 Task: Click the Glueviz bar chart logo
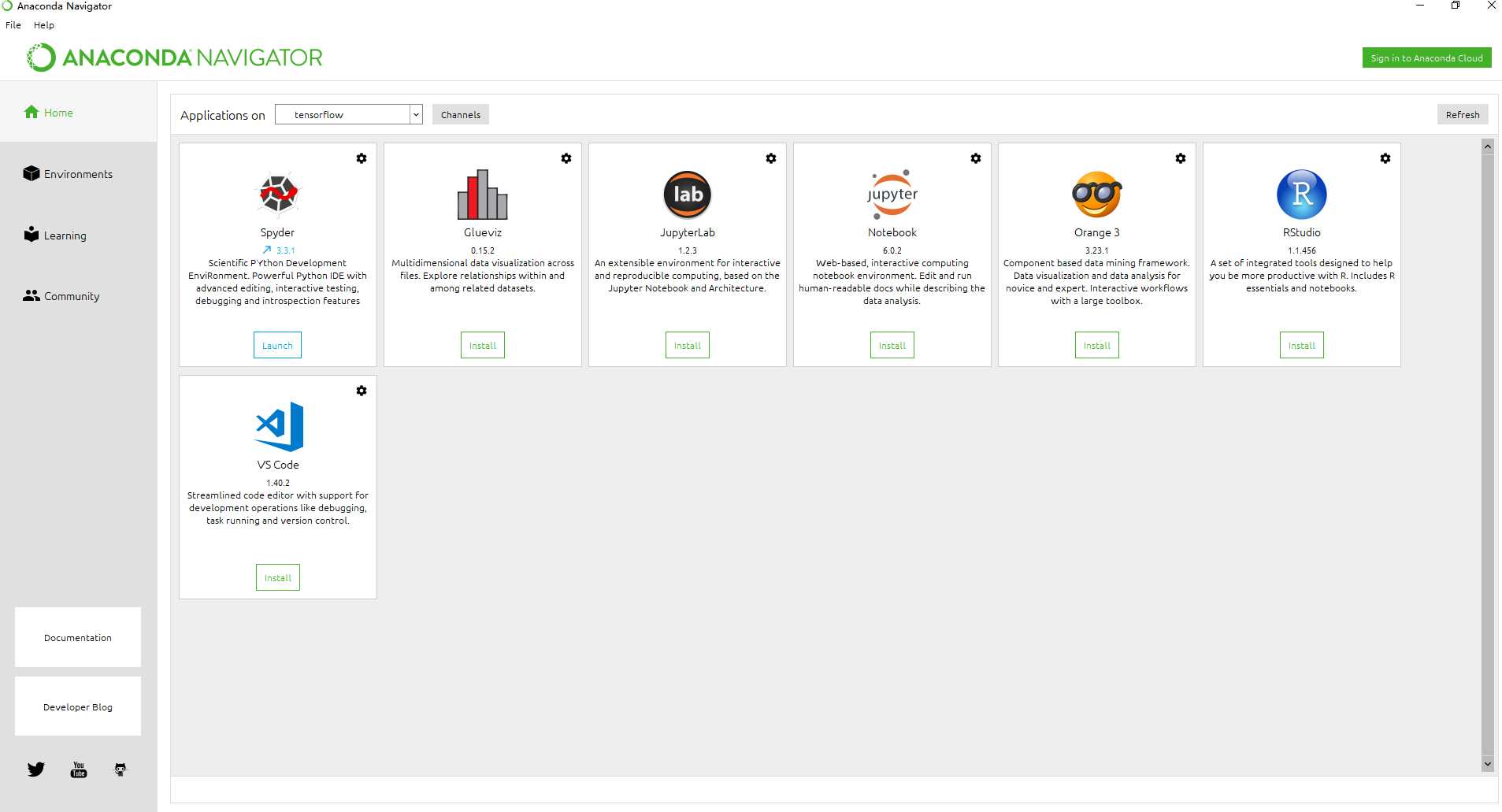[483, 195]
